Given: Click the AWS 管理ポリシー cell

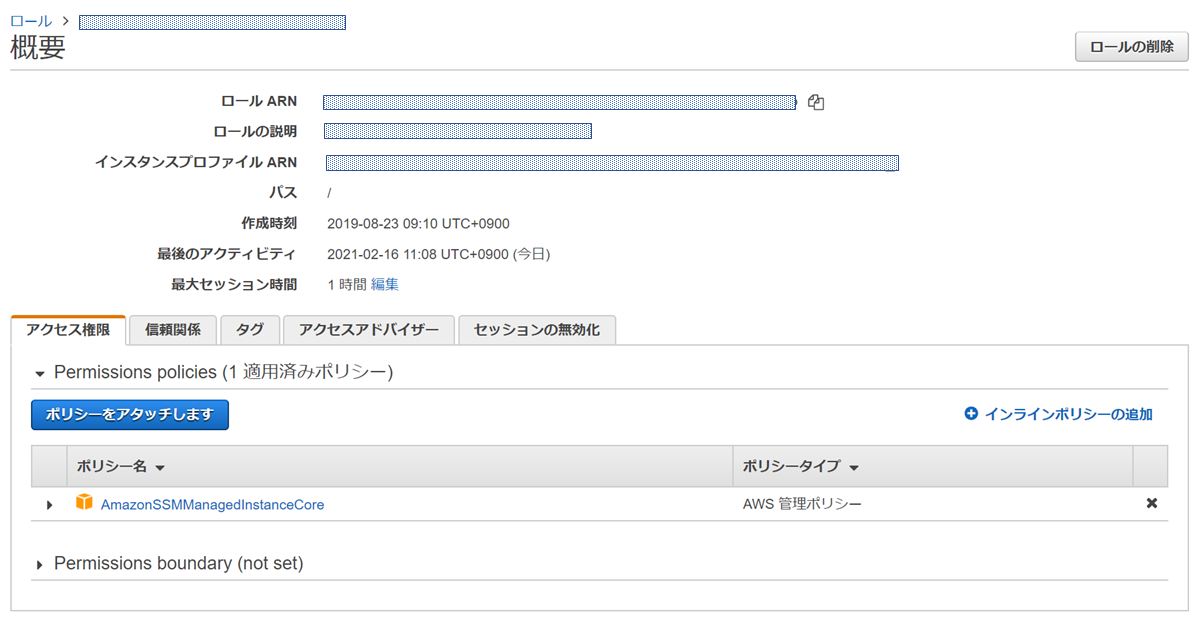Looking at the screenshot, I should (x=802, y=504).
